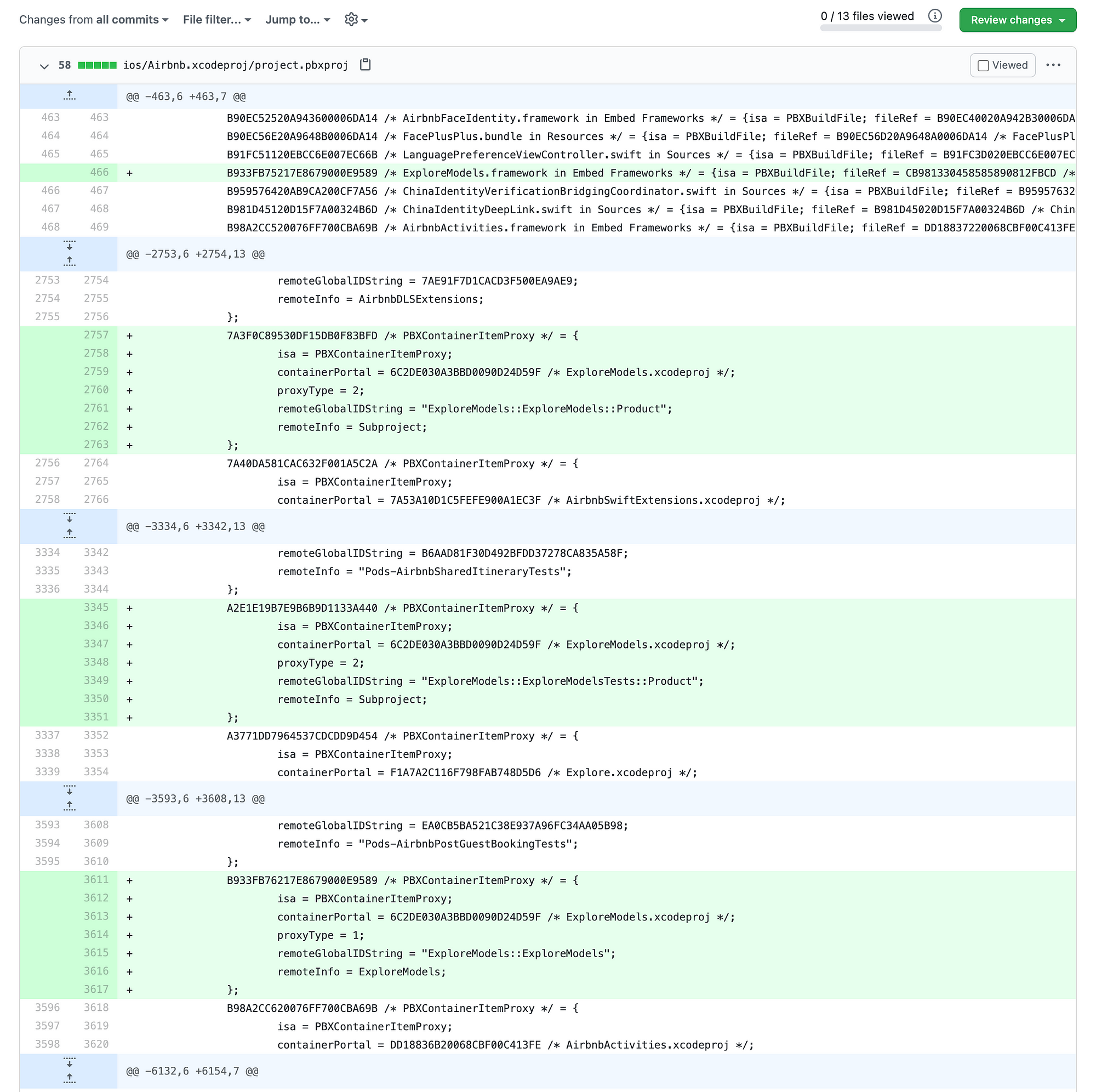This screenshot has width=1096, height=1092.
Task: Expand down before hunk -3593,6
Action: click(x=69, y=790)
